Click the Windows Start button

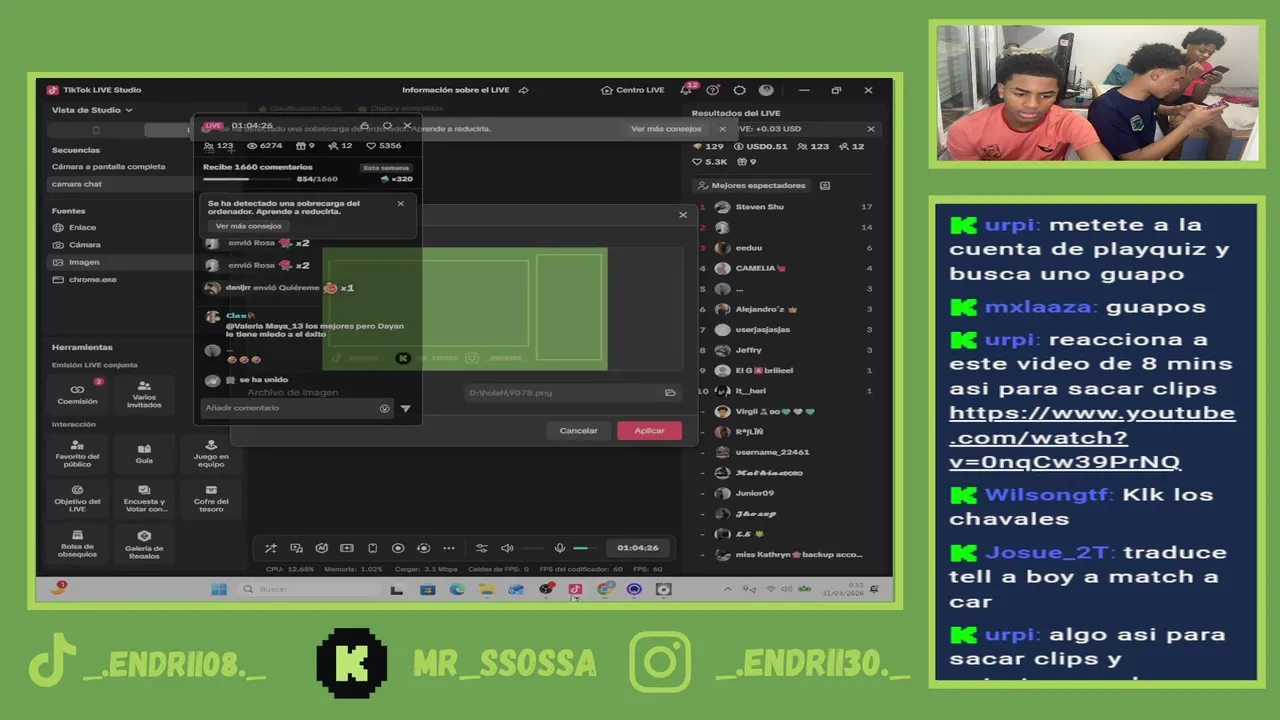218,589
